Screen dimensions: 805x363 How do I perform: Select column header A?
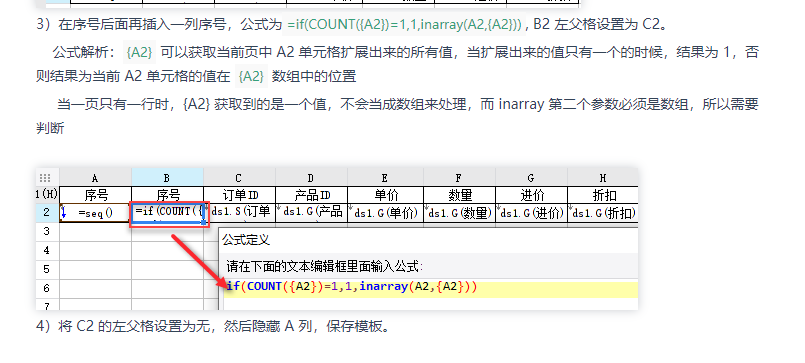pos(95,178)
